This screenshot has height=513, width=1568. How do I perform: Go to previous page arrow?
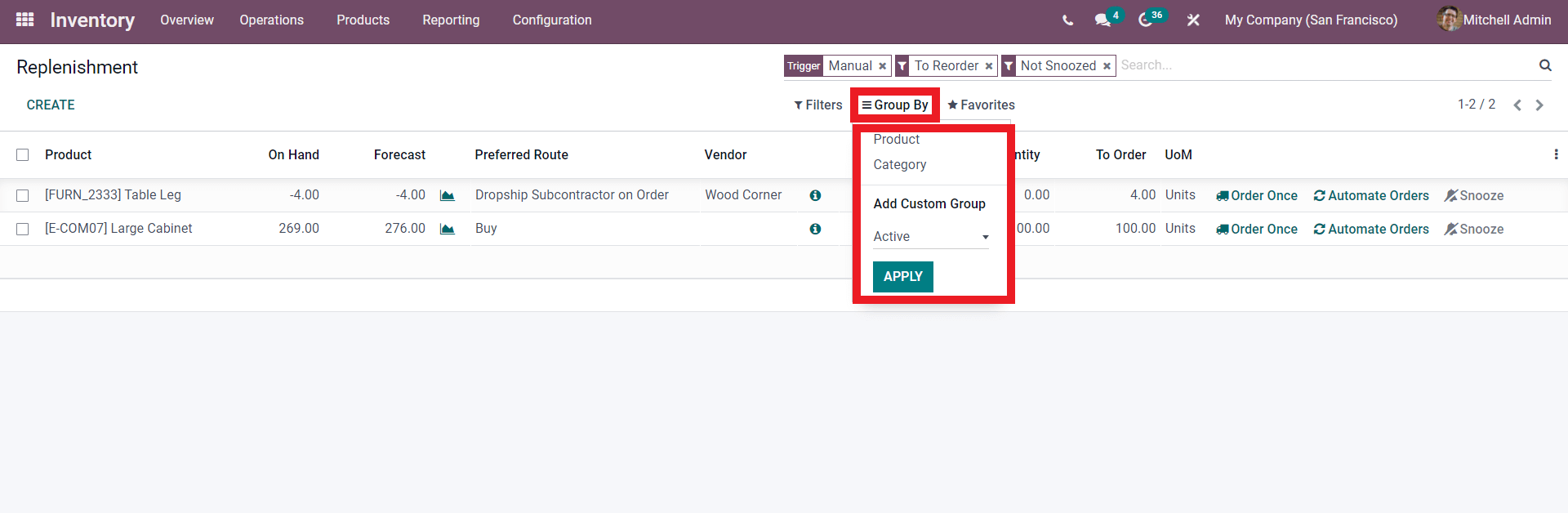tap(1517, 105)
